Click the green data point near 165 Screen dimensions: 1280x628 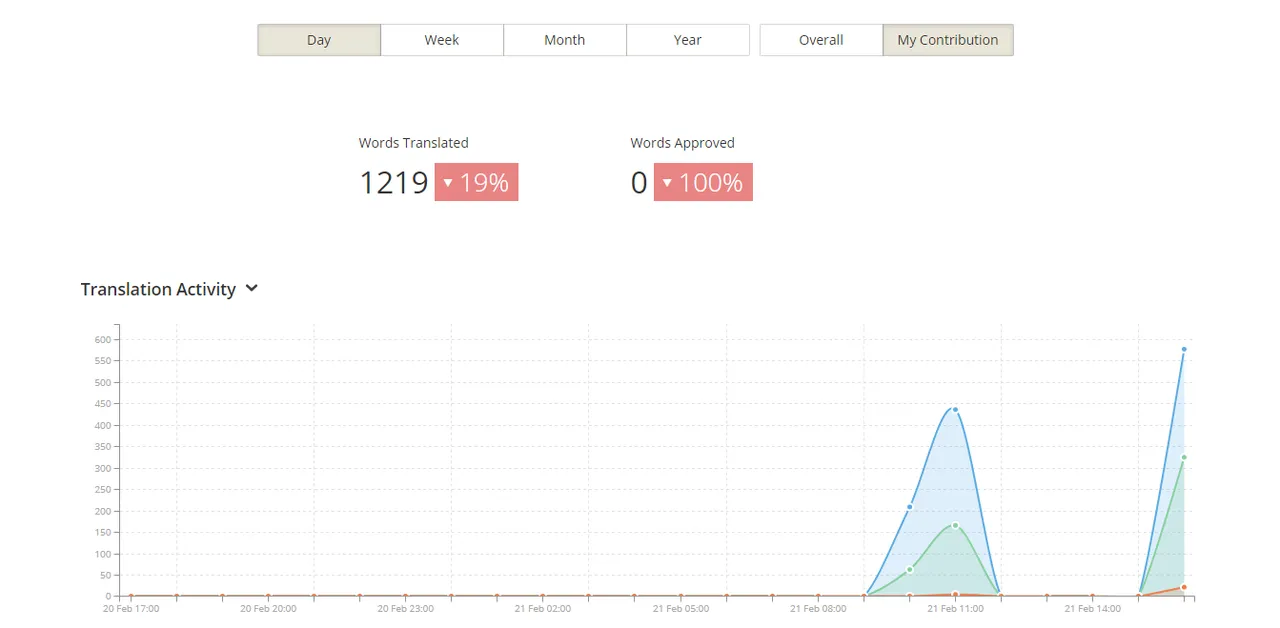pos(955,525)
